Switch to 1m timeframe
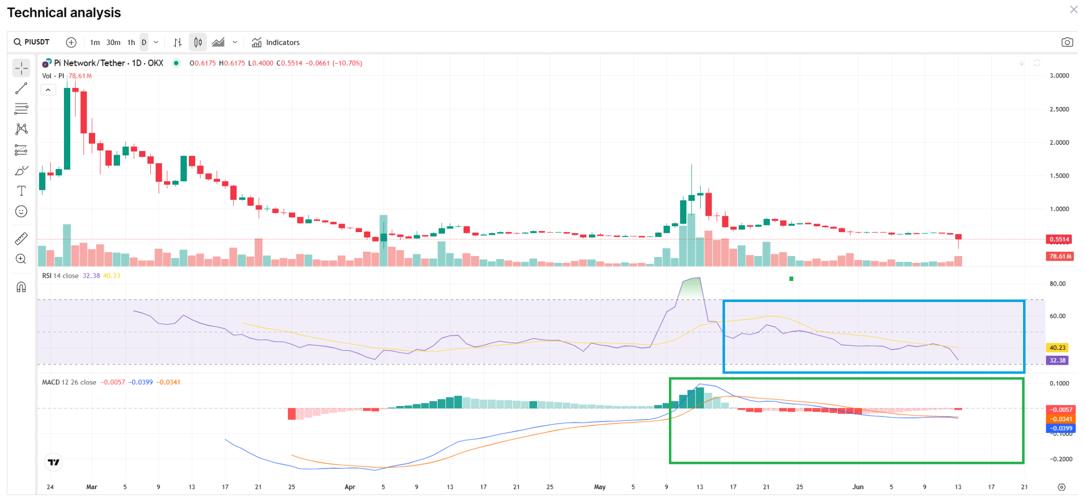Viewport: 1085px width, 499px height. (x=95, y=42)
